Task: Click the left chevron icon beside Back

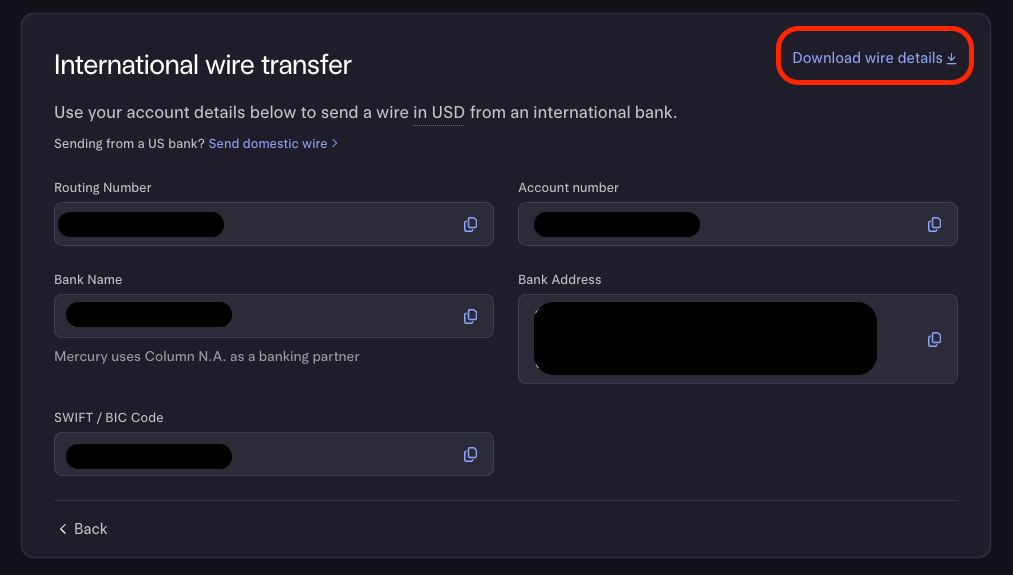Action: coord(63,529)
